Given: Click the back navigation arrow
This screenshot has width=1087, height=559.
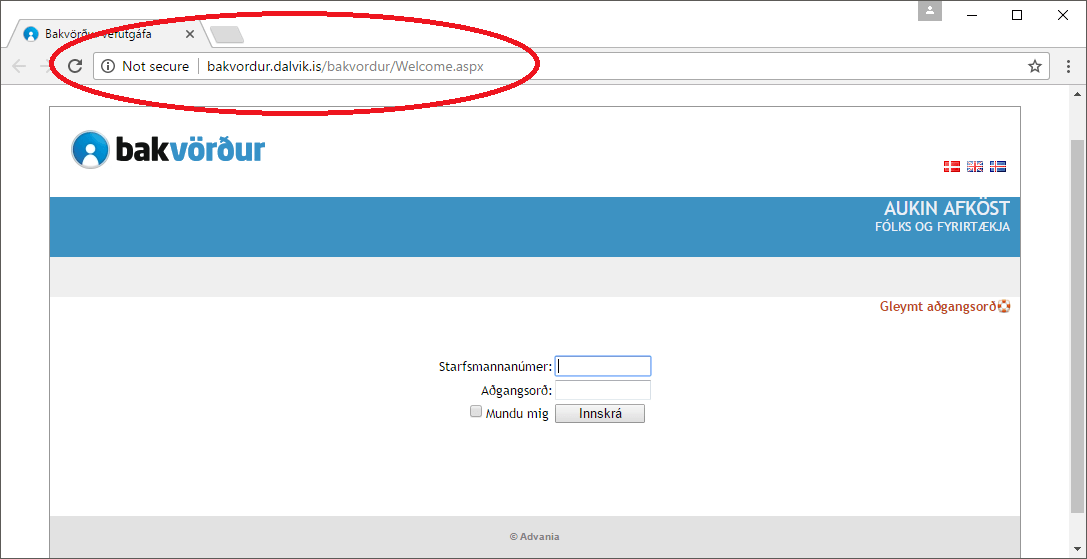Looking at the screenshot, I should point(19,67).
